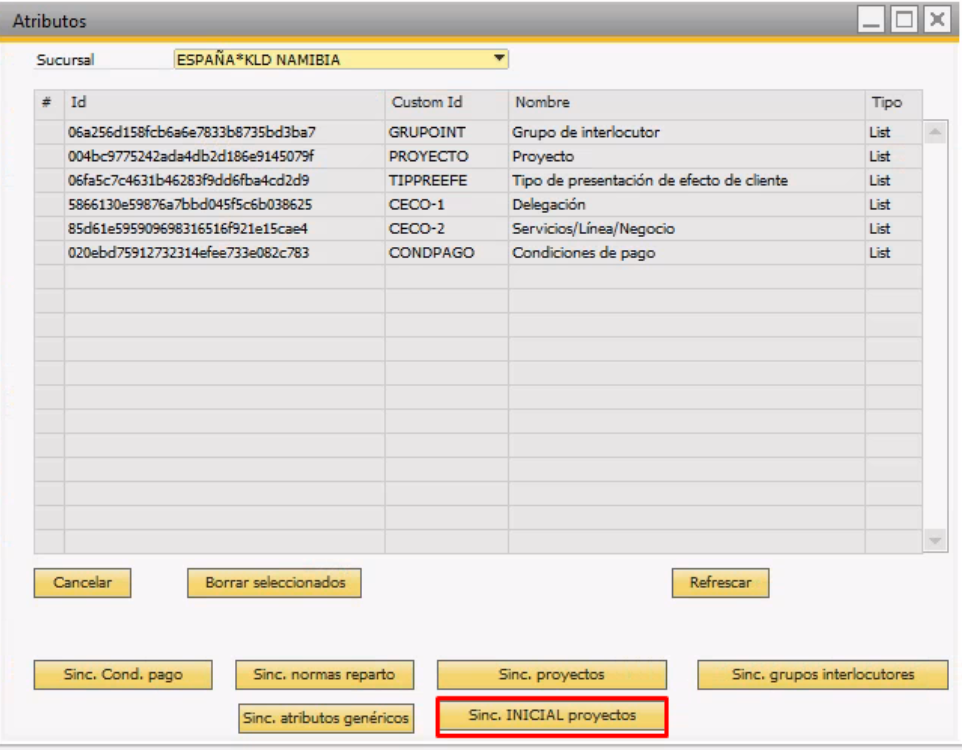
Task: Run Sinc. Cond. pago
Action: [123, 675]
